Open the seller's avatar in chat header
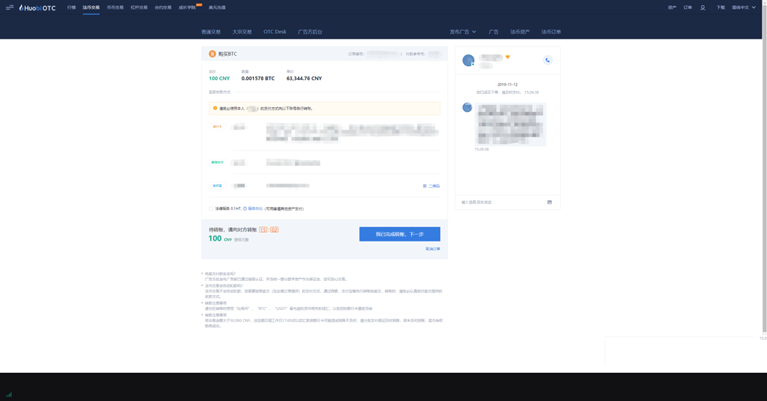Screen dimensions: 767x401 pos(468,60)
